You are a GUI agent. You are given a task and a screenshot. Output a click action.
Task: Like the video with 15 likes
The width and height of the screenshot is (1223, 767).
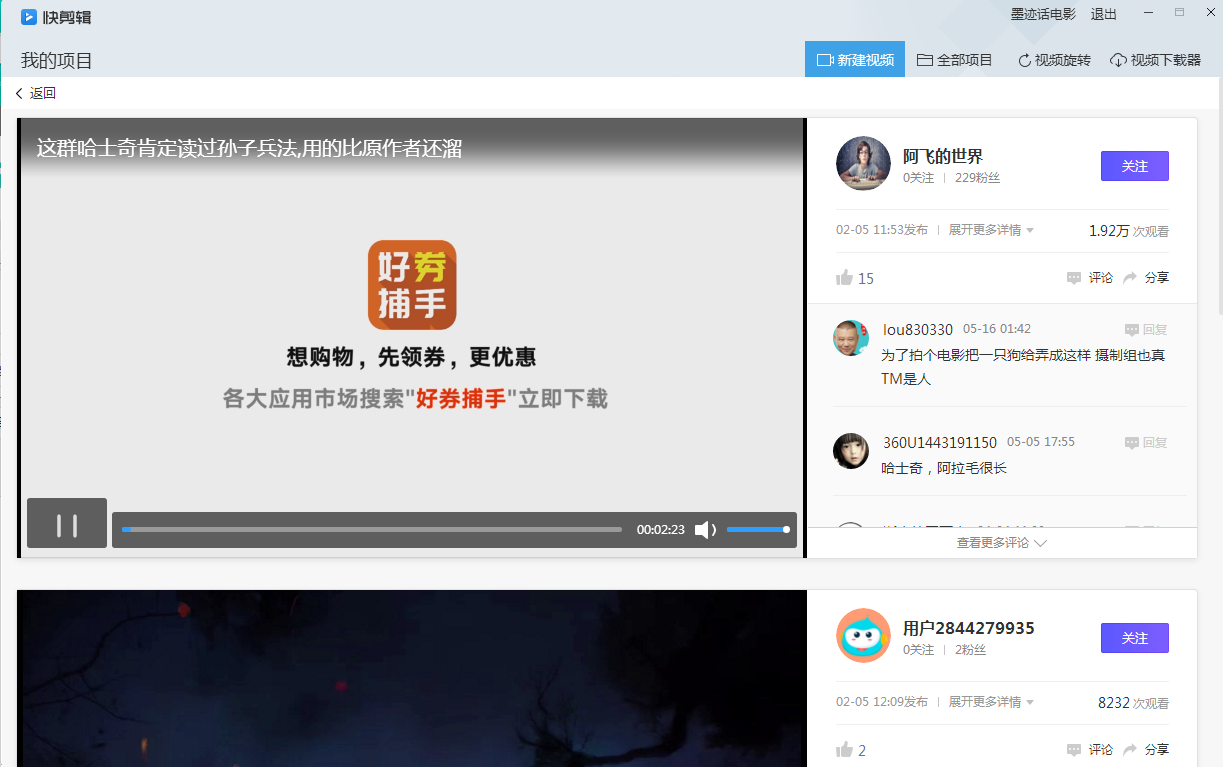click(855, 278)
